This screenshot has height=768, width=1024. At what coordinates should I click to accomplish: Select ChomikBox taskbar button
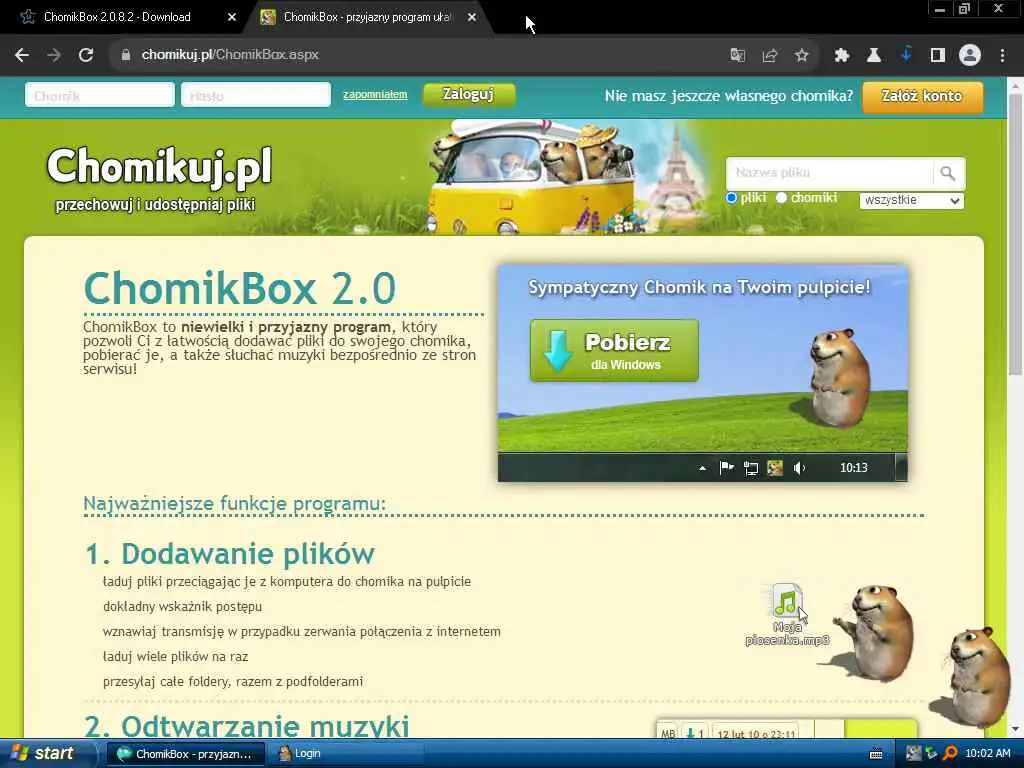pos(185,754)
